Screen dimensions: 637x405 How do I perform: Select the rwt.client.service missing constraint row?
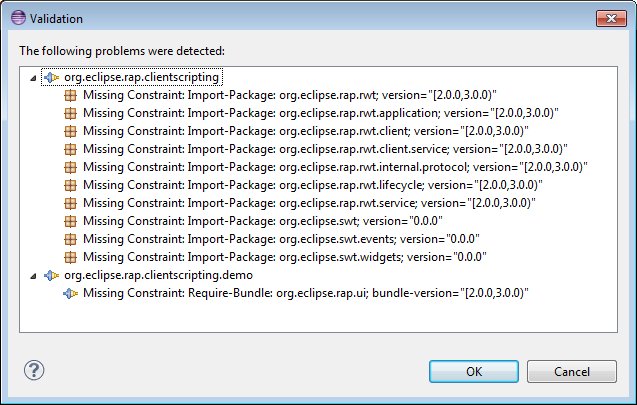coord(325,149)
